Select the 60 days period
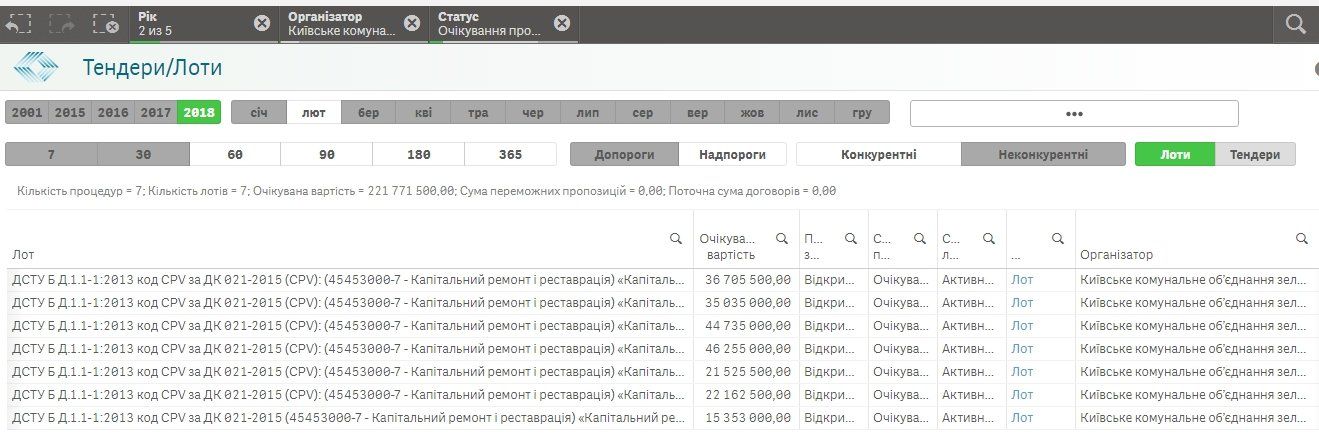Viewport: 1319px width, 440px height. click(235, 154)
